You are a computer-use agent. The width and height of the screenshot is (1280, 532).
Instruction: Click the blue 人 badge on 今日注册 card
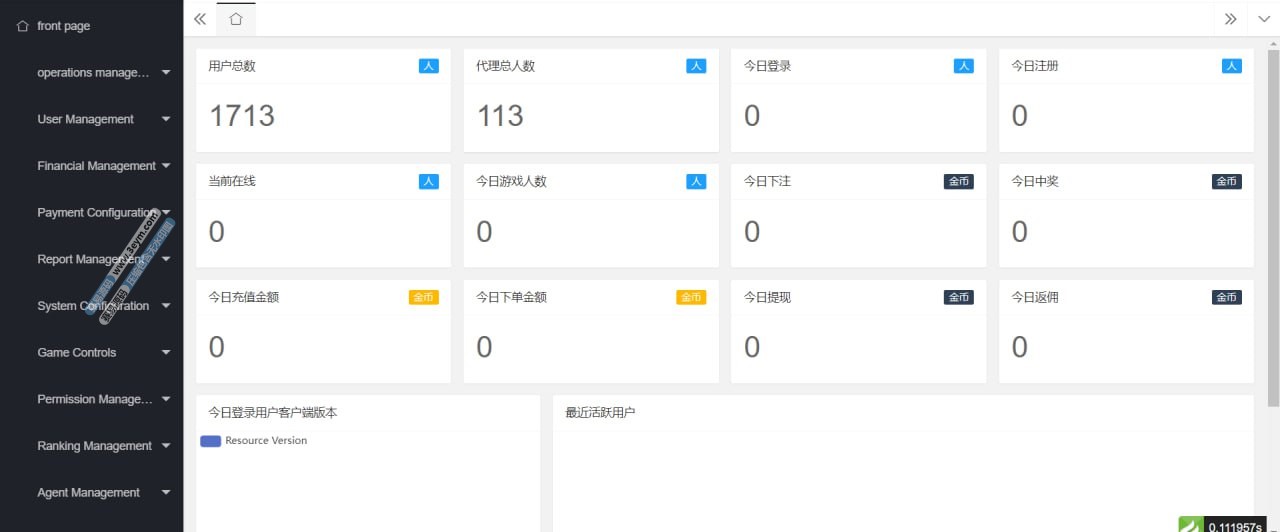click(x=1231, y=66)
